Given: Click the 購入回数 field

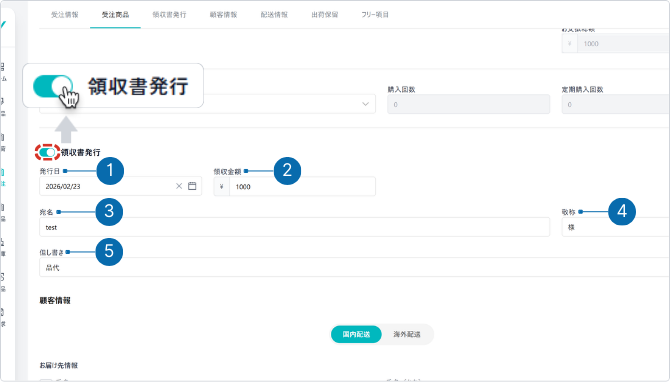Looking at the screenshot, I should pyautogui.click(x=468, y=104).
